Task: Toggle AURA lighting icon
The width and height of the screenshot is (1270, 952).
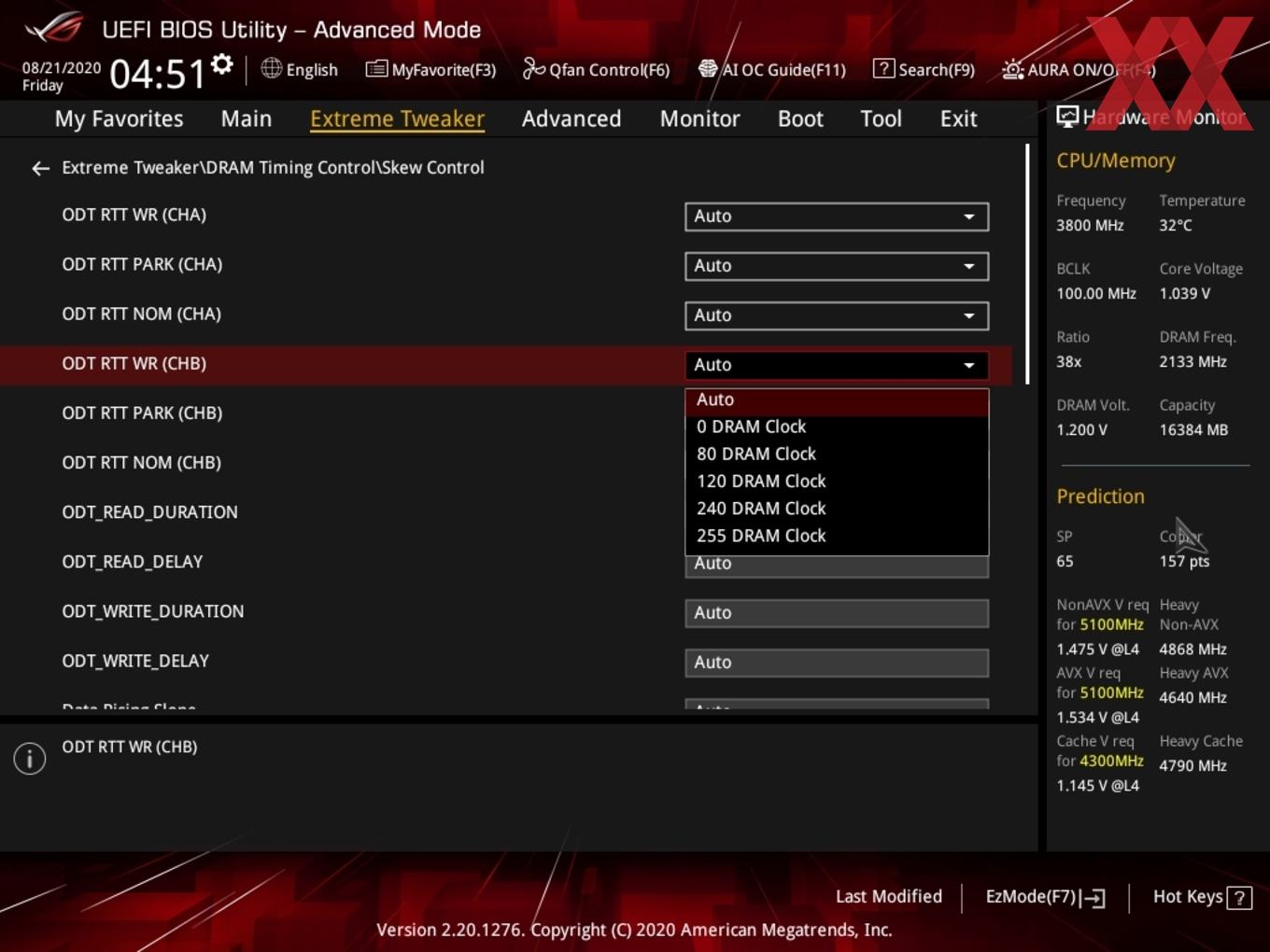Action: [1012, 69]
